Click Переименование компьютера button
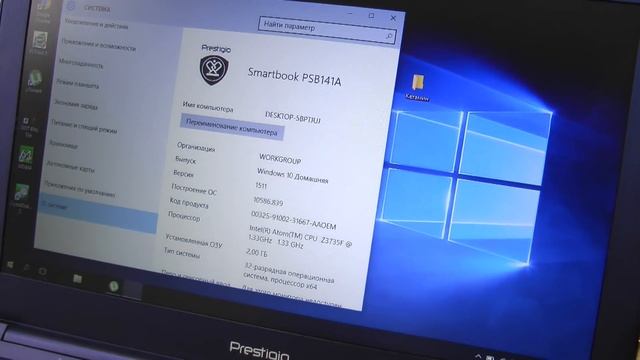The width and height of the screenshot is (640, 360). [x=231, y=127]
